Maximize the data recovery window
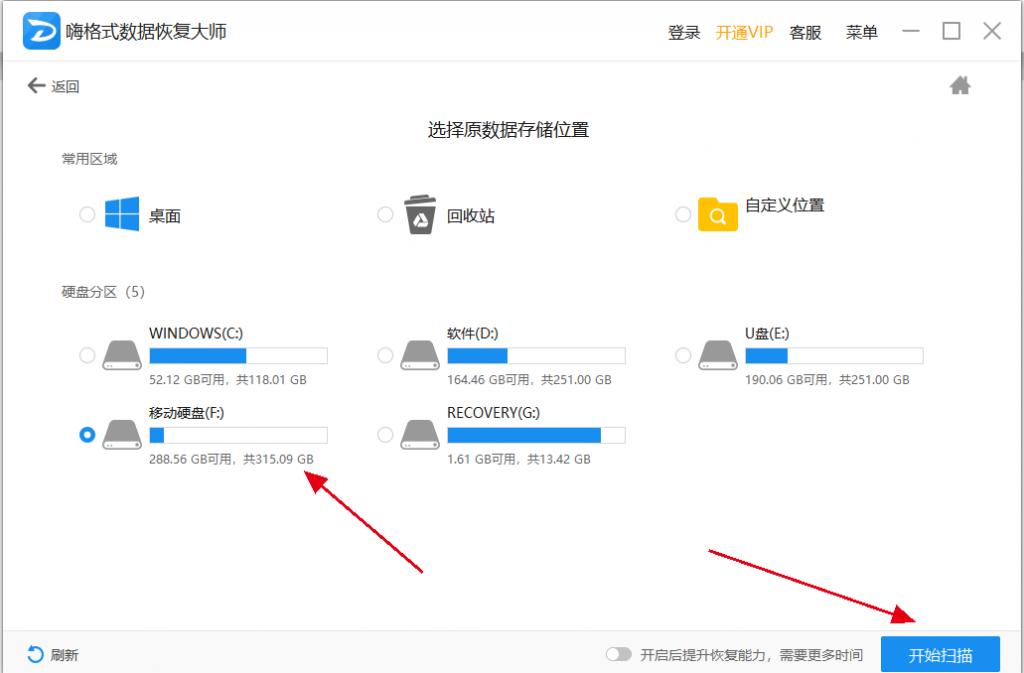 951,31
